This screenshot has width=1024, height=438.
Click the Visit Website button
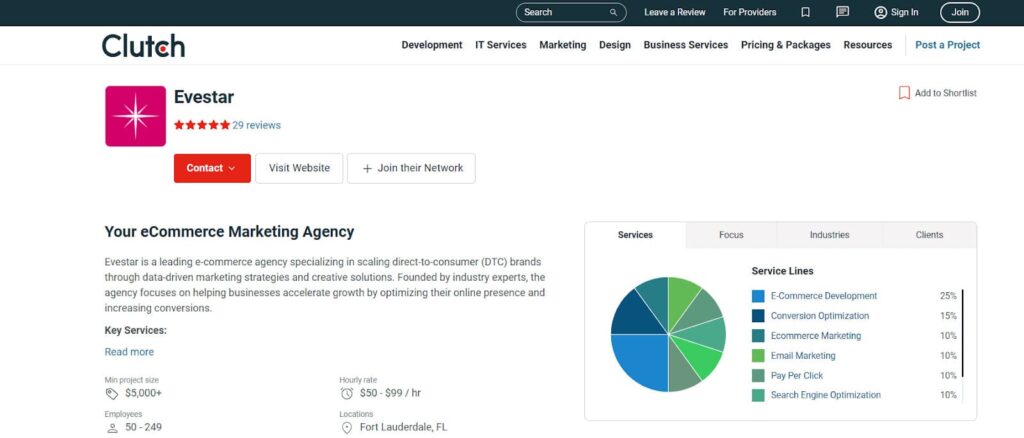[x=299, y=168]
